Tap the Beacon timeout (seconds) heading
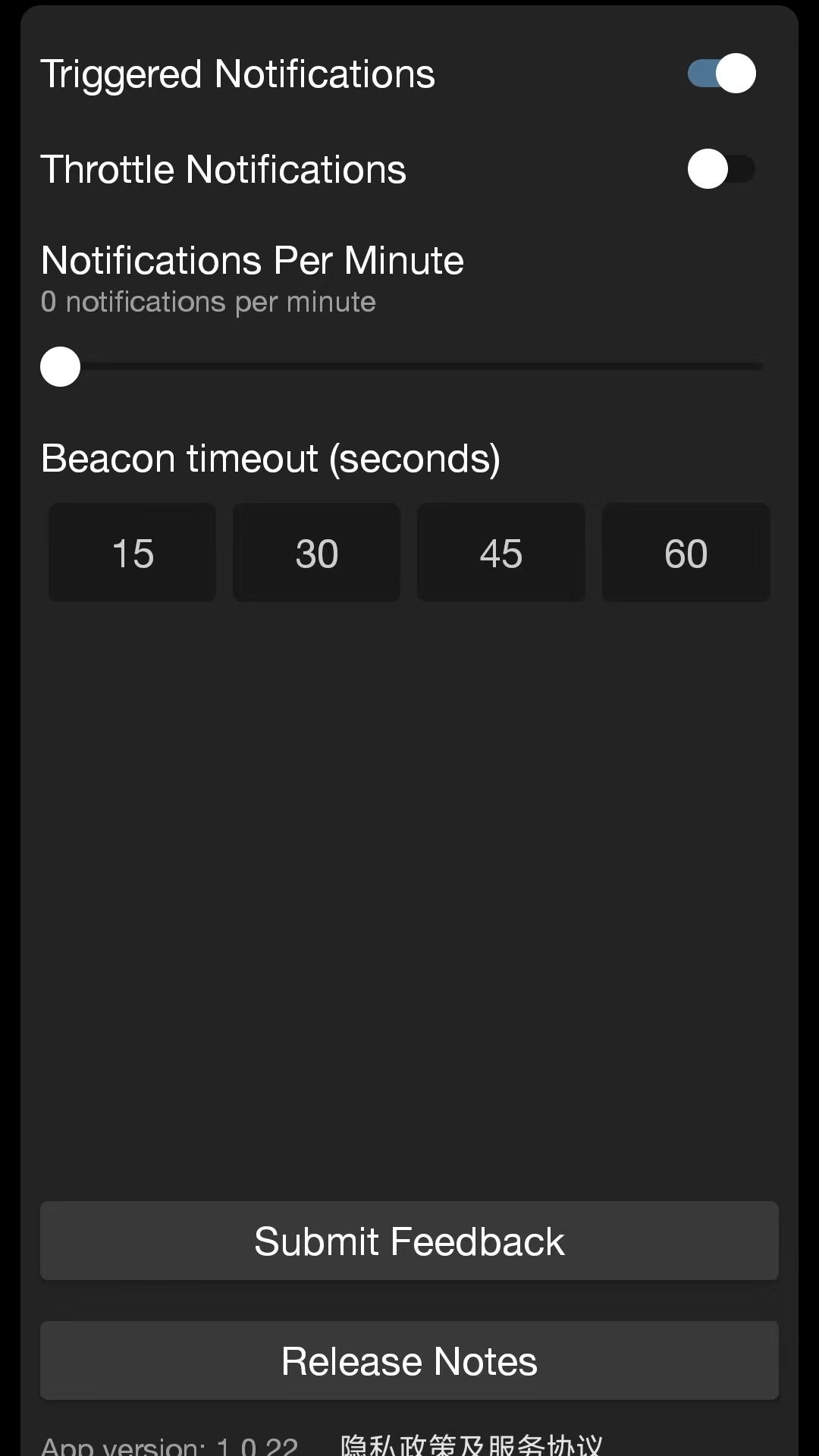The height and width of the screenshot is (1456, 819). pyautogui.click(x=270, y=459)
